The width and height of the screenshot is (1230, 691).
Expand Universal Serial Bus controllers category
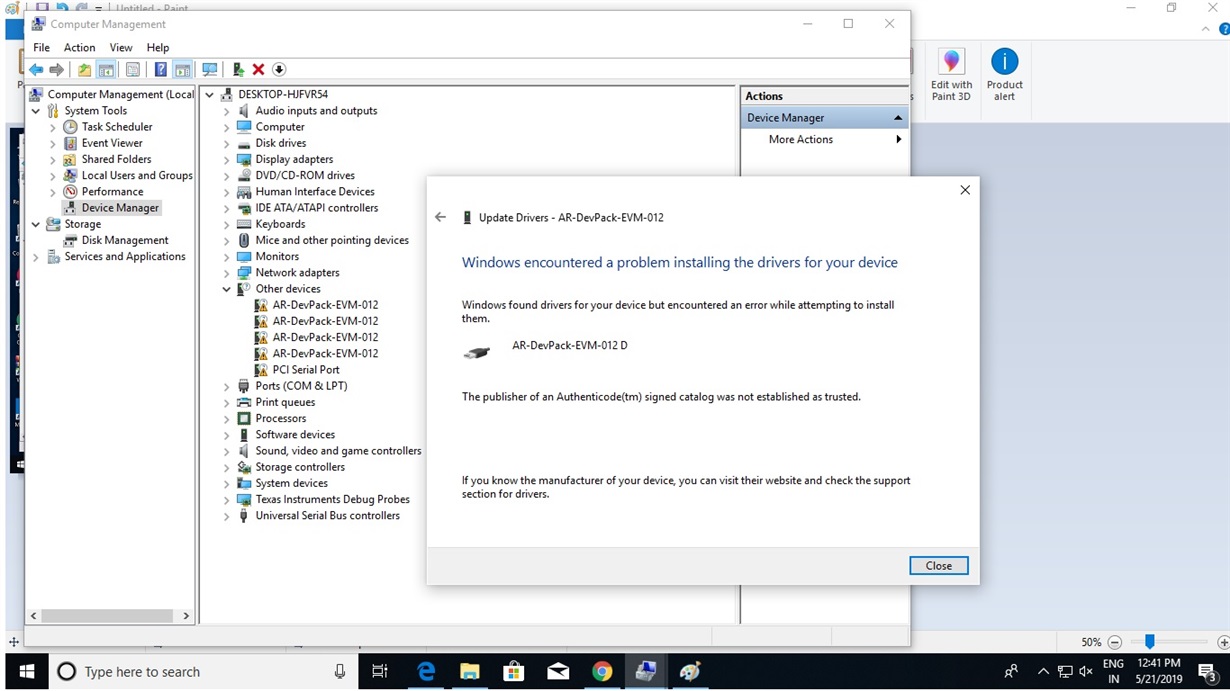(226, 516)
